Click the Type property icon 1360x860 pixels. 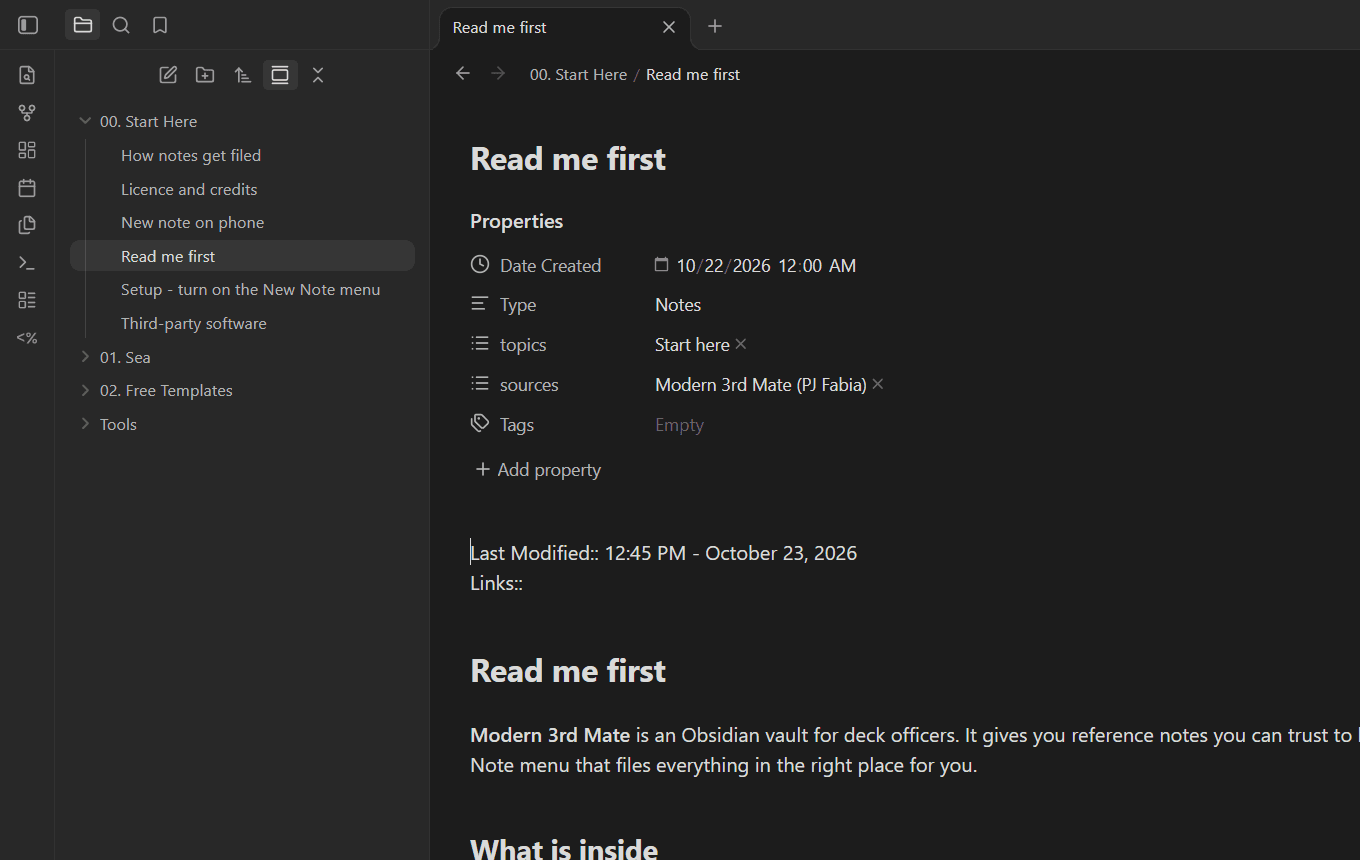pos(480,304)
